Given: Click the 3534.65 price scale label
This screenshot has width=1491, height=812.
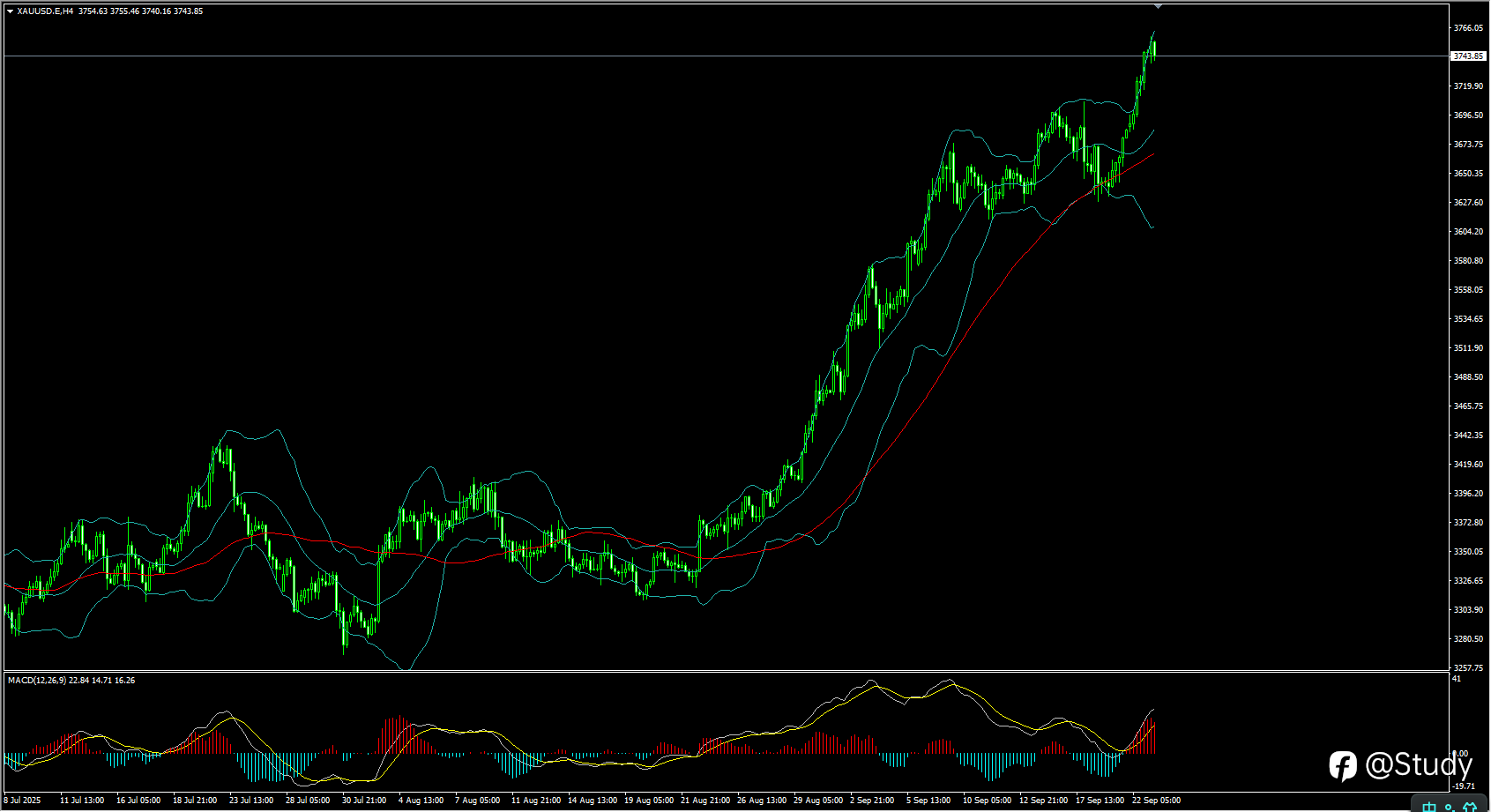Looking at the screenshot, I should pyautogui.click(x=1468, y=319).
